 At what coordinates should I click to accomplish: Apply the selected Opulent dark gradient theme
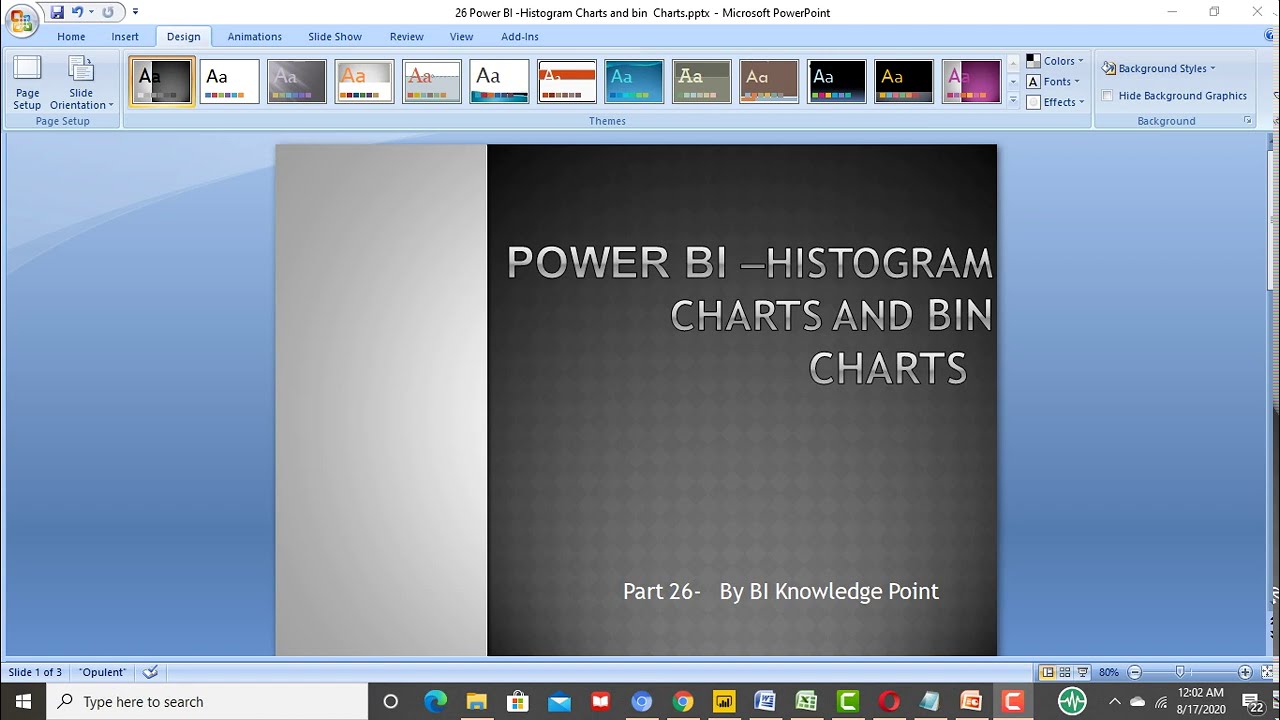tap(162, 81)
